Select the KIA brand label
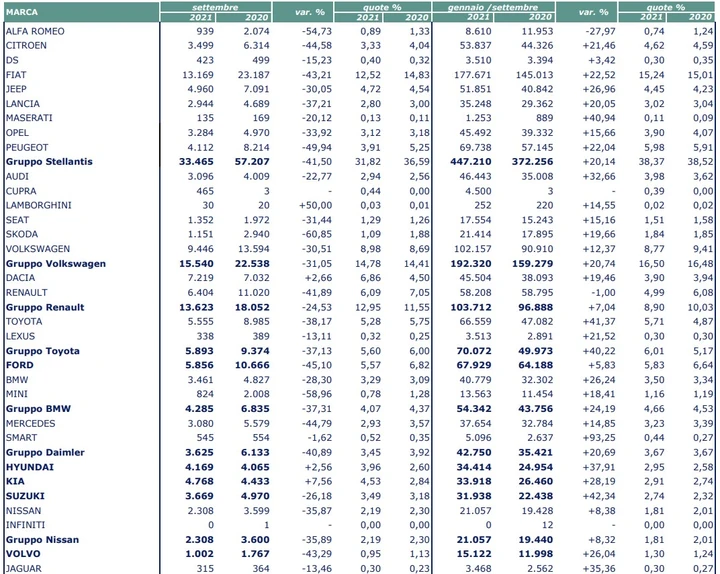Viewport: 720px width, 574px height. tap(15, 481)
